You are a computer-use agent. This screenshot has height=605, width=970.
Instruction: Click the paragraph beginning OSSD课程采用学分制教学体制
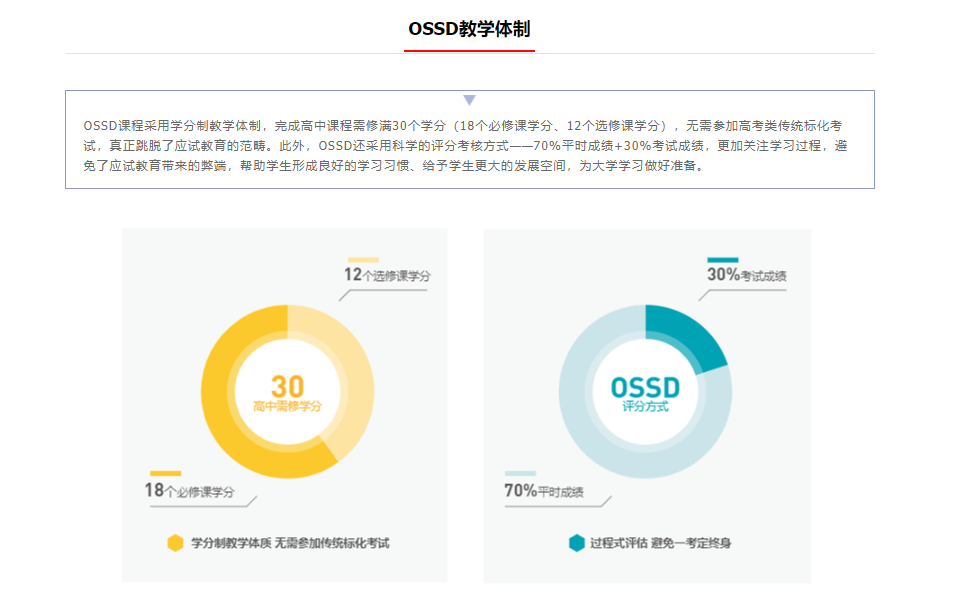(x=465, y=145)
